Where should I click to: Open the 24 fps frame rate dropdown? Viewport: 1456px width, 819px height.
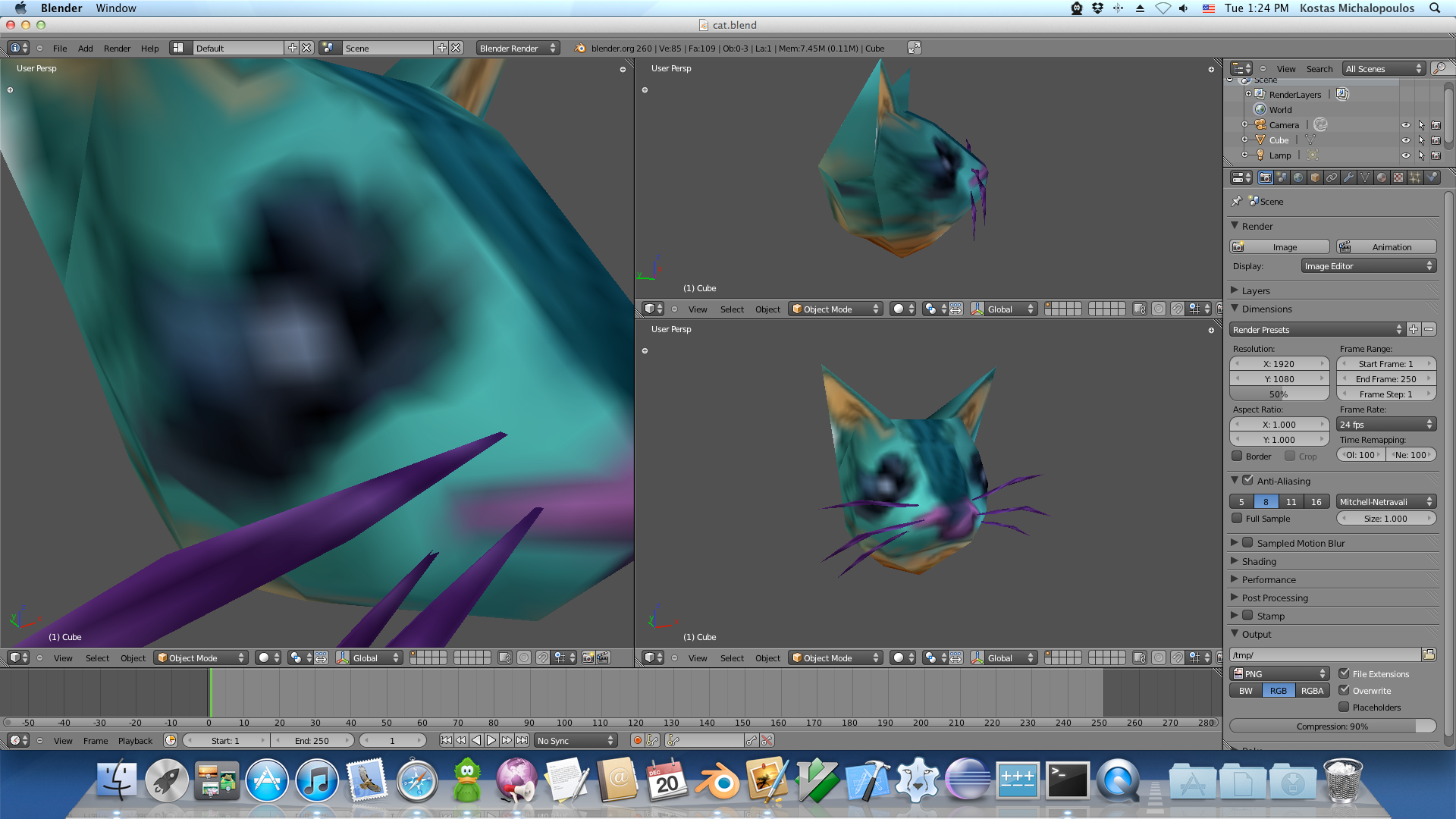(x=1386, y=425)
